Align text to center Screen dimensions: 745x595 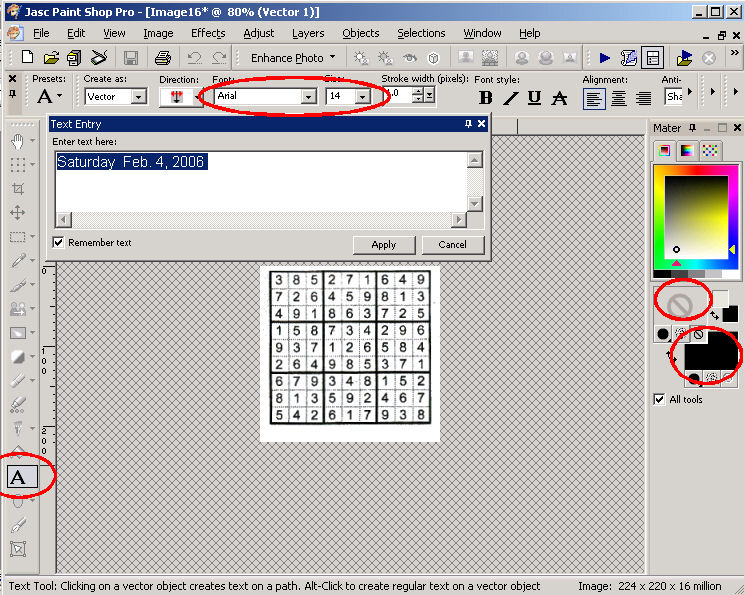click(x=619, y=97)
